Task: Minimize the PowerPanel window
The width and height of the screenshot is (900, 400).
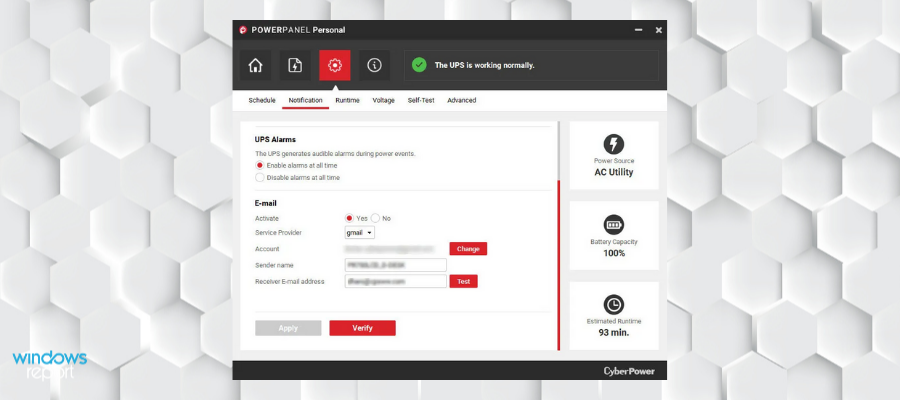Action: (x=638, y=30)
